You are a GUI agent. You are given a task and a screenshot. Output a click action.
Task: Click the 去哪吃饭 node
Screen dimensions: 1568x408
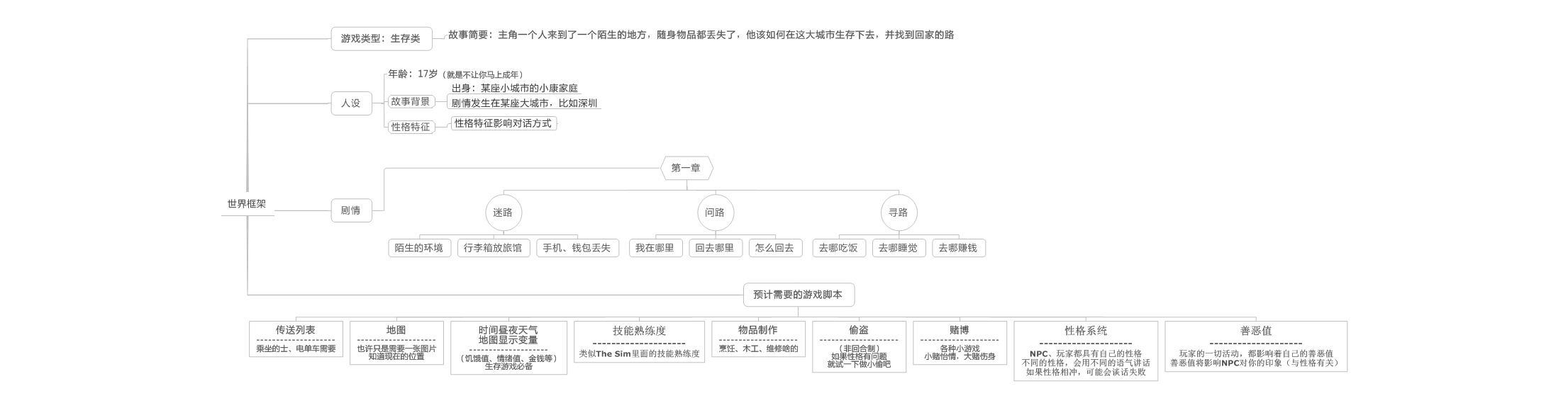point(839,248)
